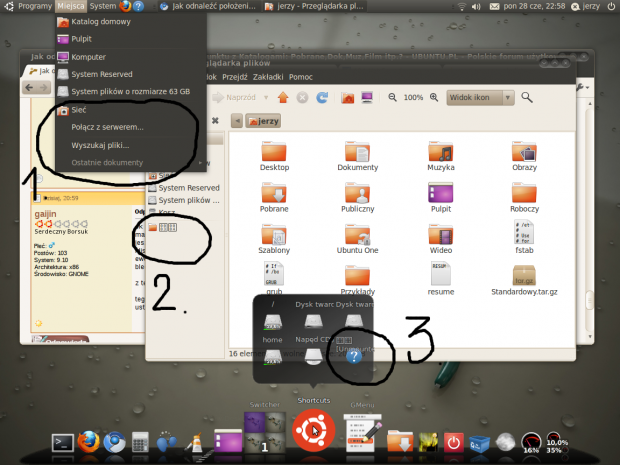Select Połącz z serwerem menu entry
The width and height of the screenshot is (620, 465).
pos(131,127)
